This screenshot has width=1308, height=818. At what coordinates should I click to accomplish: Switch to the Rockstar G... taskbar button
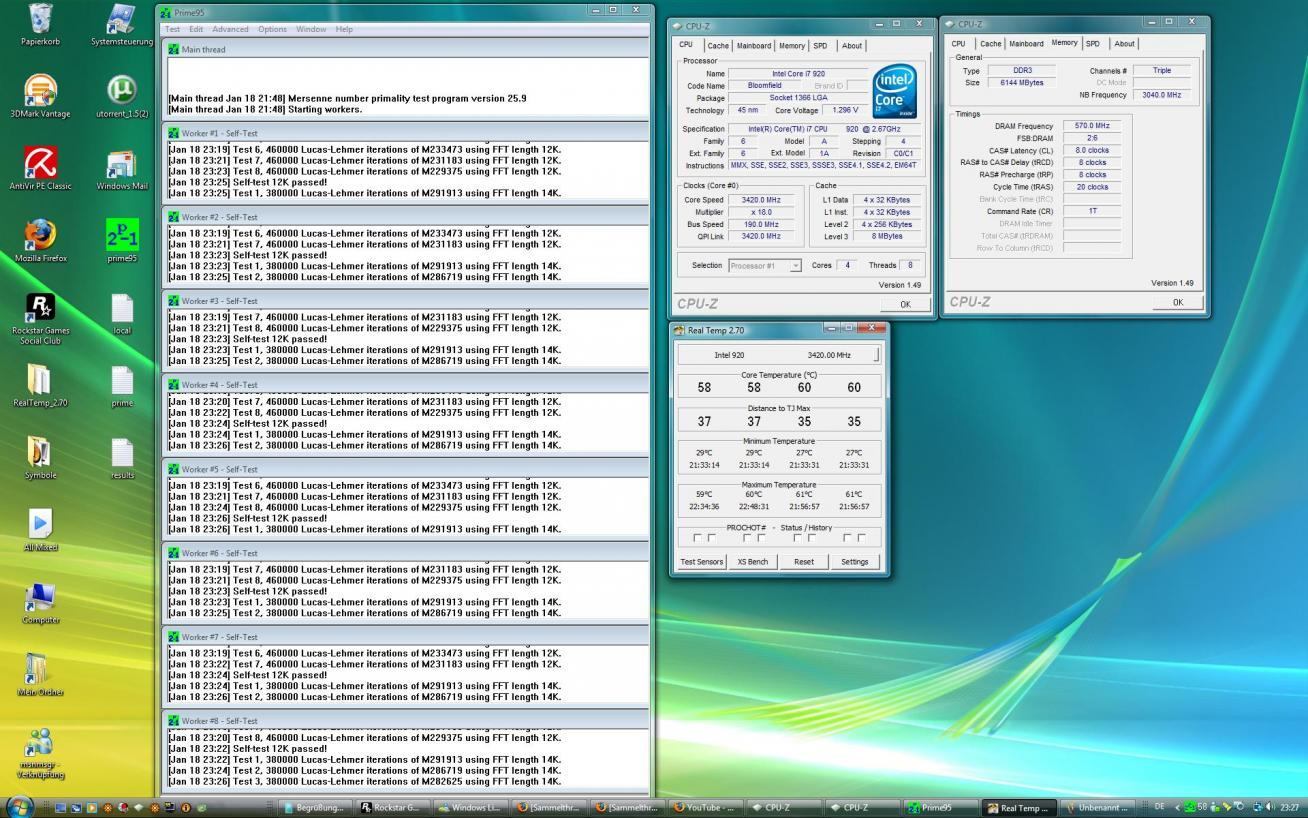(x=392, y=808)
